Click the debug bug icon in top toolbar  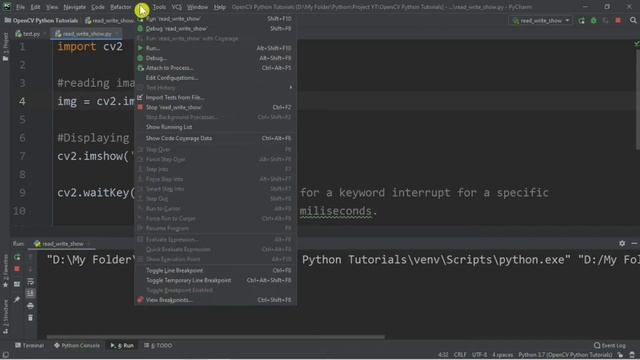click(x=593, y=20)
